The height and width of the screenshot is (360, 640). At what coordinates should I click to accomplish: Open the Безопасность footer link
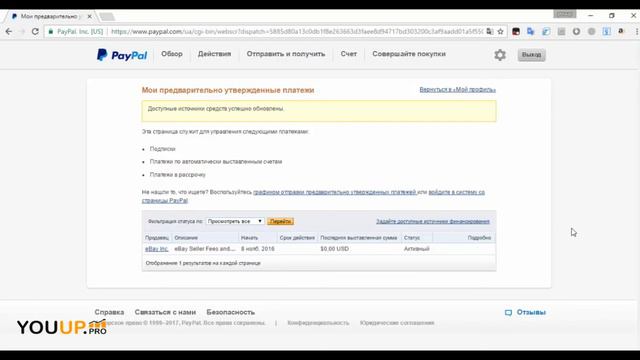pos(231,312)
